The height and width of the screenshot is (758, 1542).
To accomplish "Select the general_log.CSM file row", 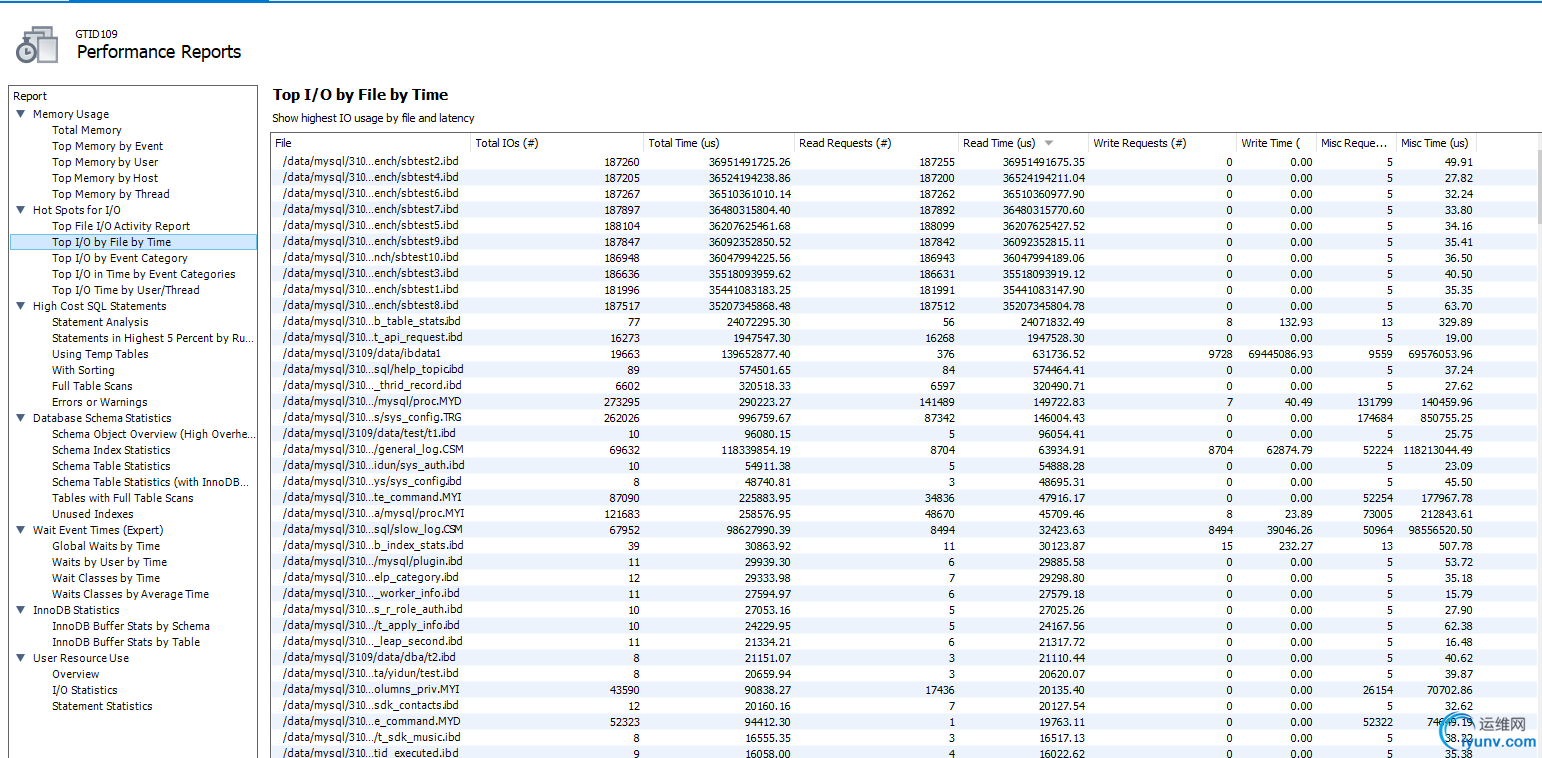I will pos(873,450).
